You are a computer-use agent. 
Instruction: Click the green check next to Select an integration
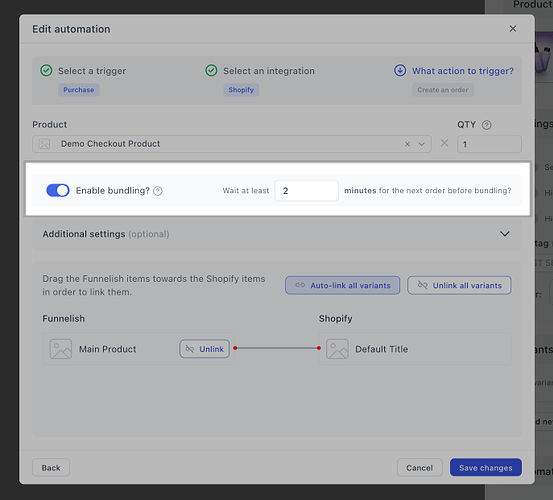click(211, 71)
